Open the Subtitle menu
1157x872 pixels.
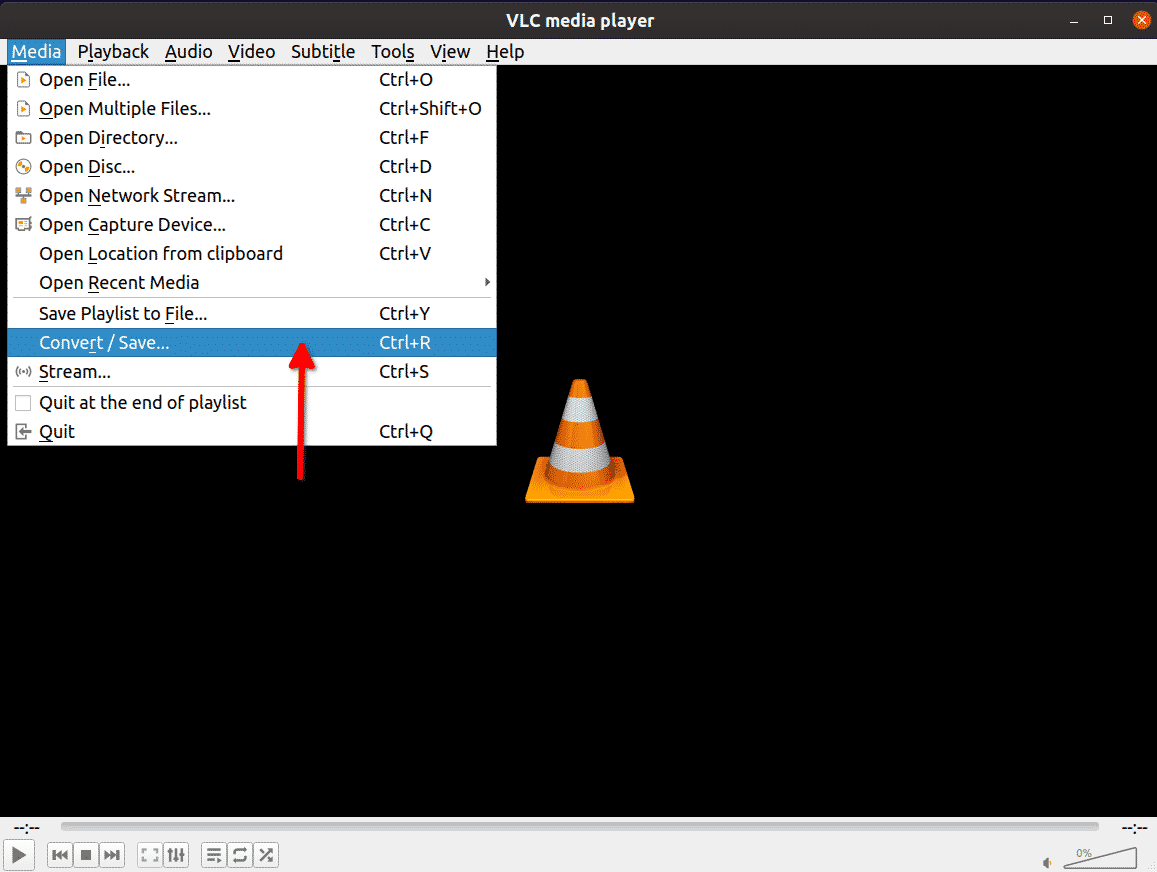click(x=322, y=52)
